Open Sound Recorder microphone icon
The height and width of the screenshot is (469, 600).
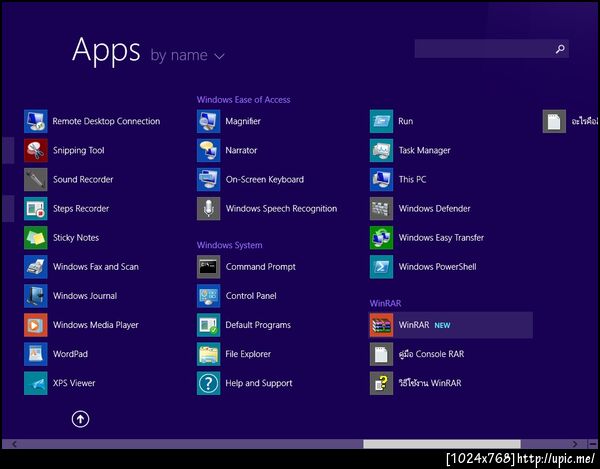(36, 179)
